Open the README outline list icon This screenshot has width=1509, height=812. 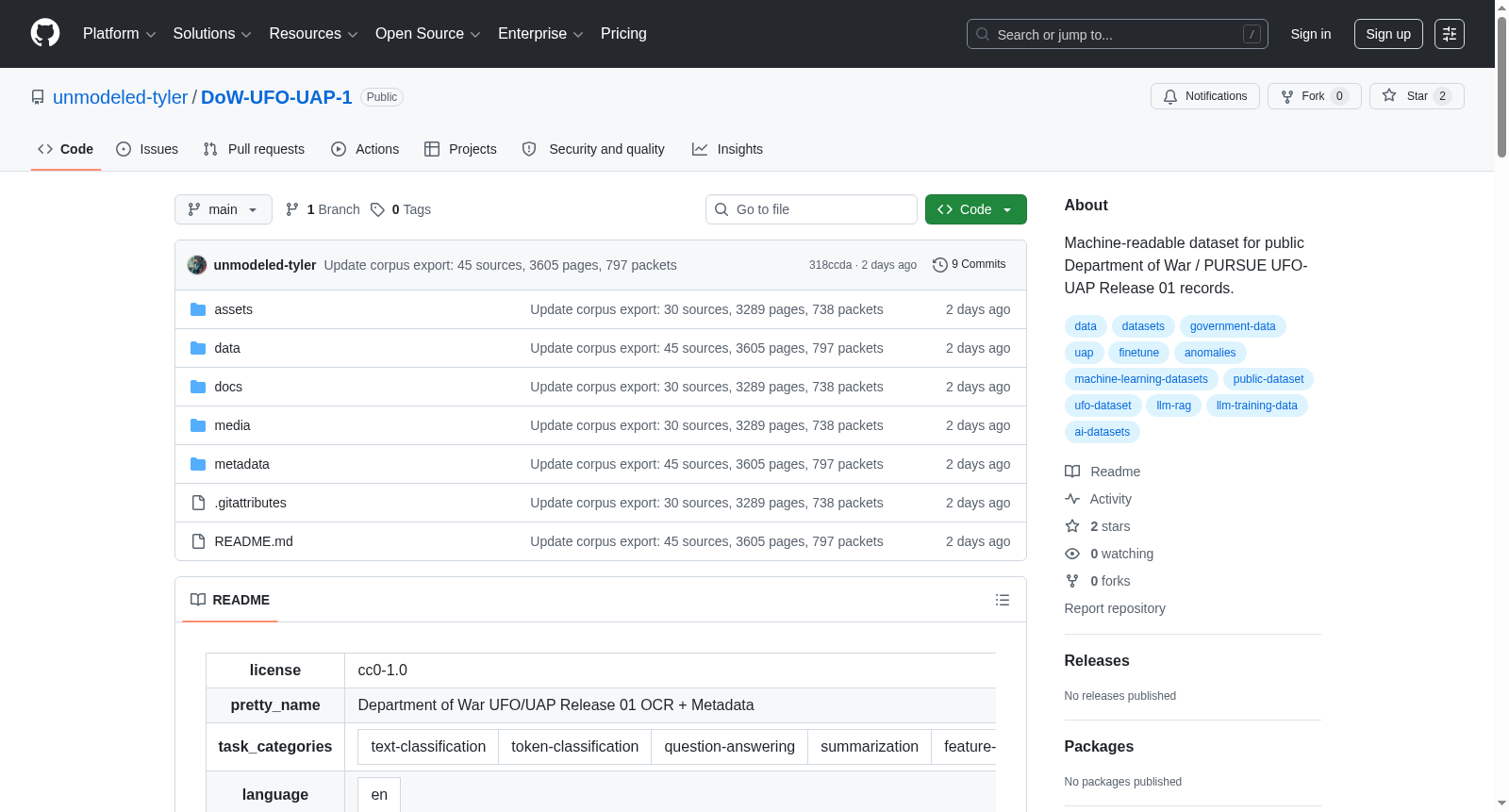click(1003, 600)
